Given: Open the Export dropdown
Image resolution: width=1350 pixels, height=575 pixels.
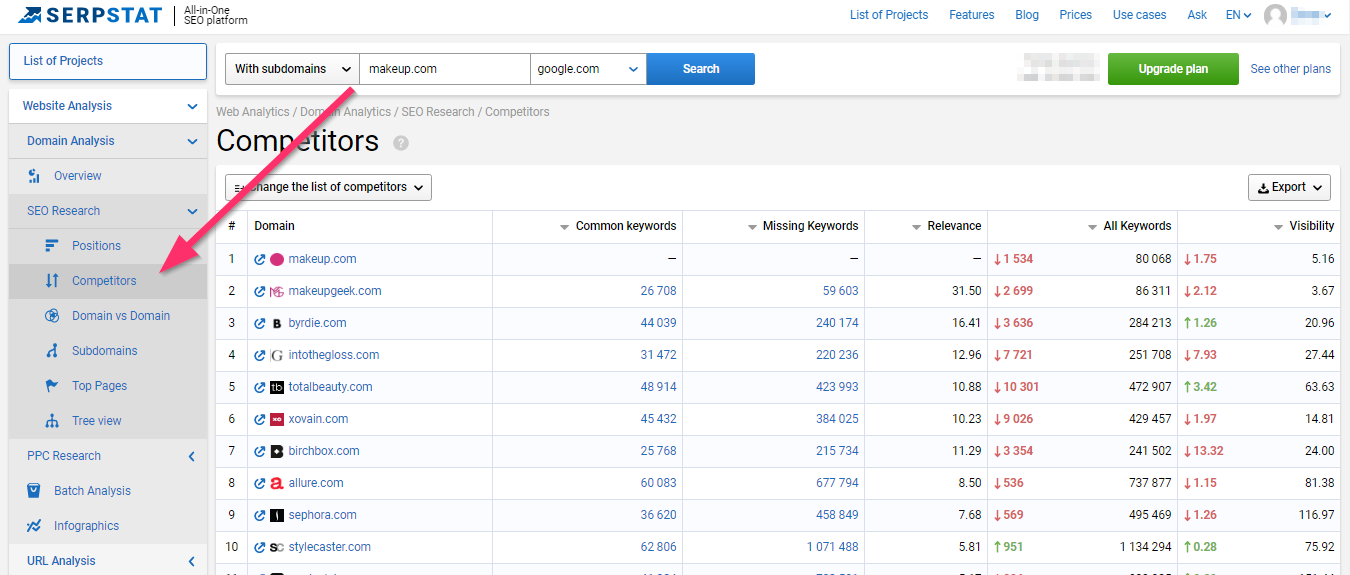Looking at the screenshot, I should [x=1289, y=187].
